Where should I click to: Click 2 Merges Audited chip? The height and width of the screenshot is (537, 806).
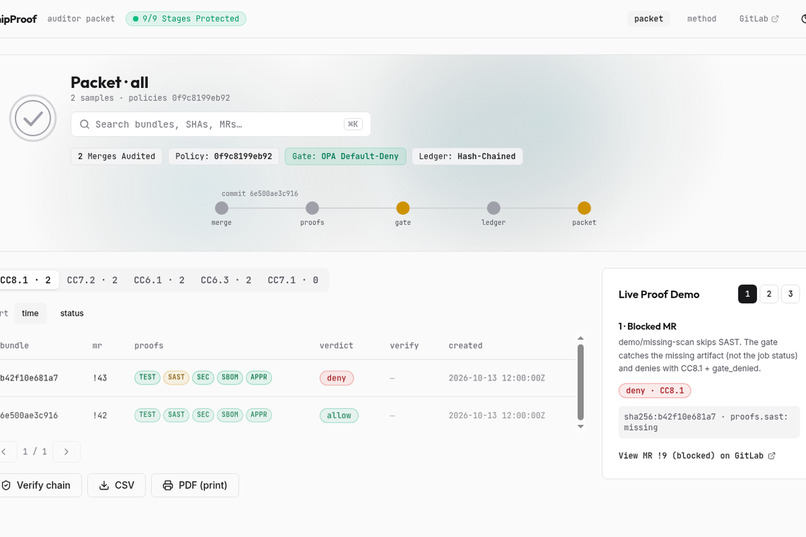(x=117, y=156)
